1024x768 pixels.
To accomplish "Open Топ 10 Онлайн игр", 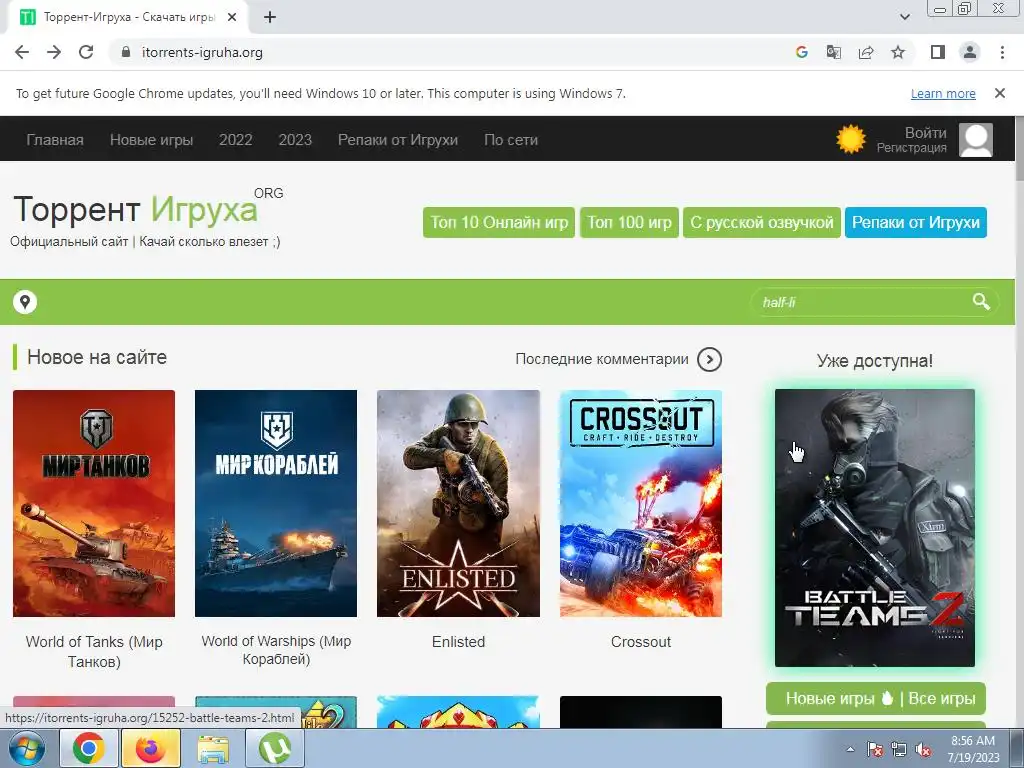I will click(x=499, y=223).
